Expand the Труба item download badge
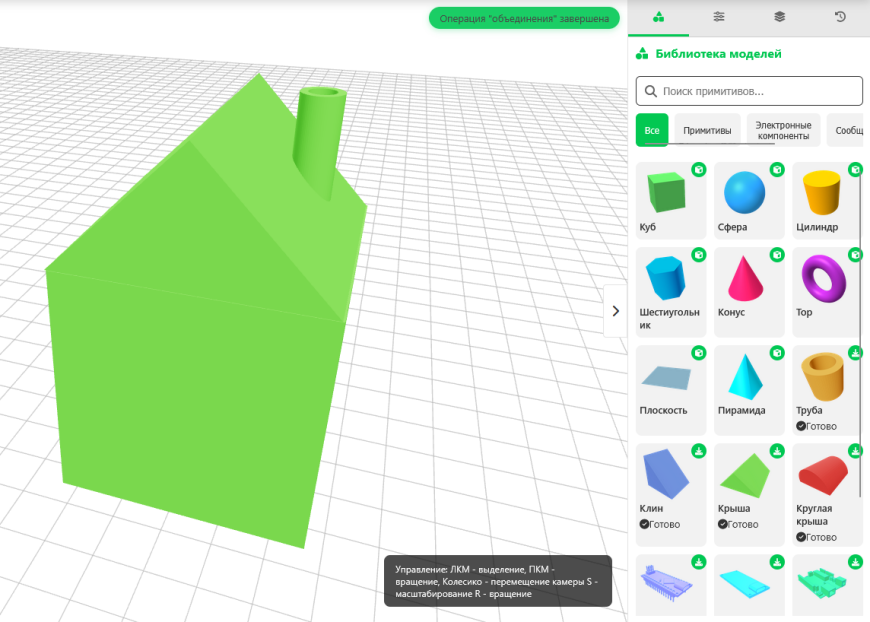Image resolution: width=870 pixels, height=622 pixels. (855, 352)
